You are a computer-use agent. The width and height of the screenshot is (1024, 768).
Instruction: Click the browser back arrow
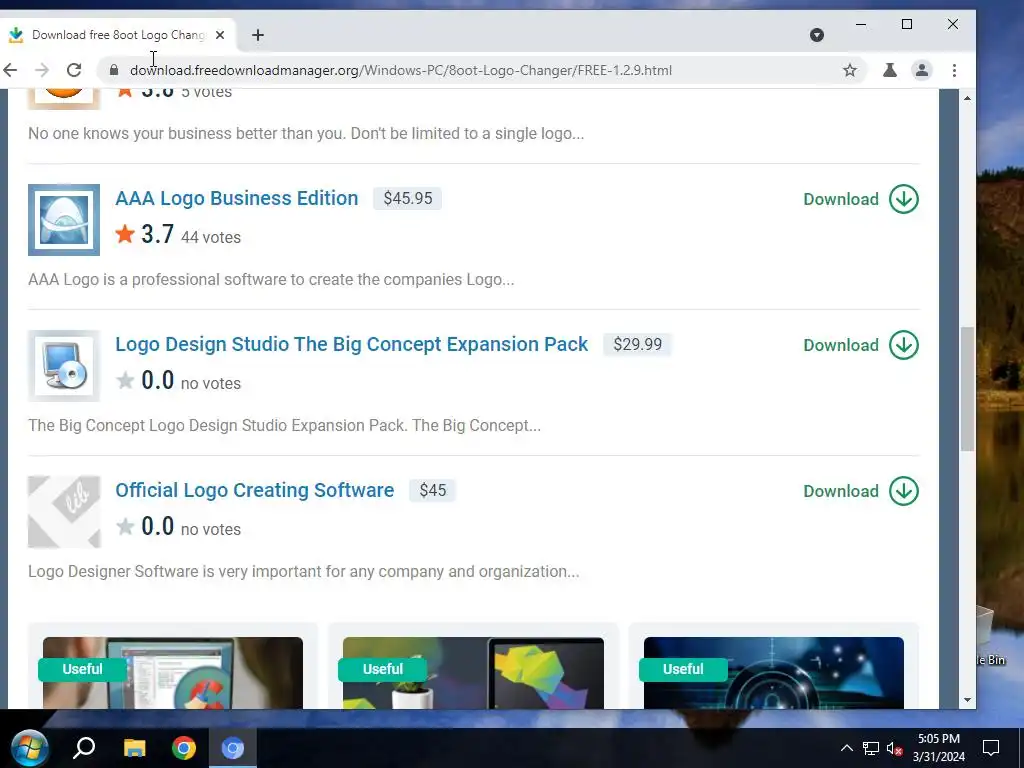tap(10, 70)
